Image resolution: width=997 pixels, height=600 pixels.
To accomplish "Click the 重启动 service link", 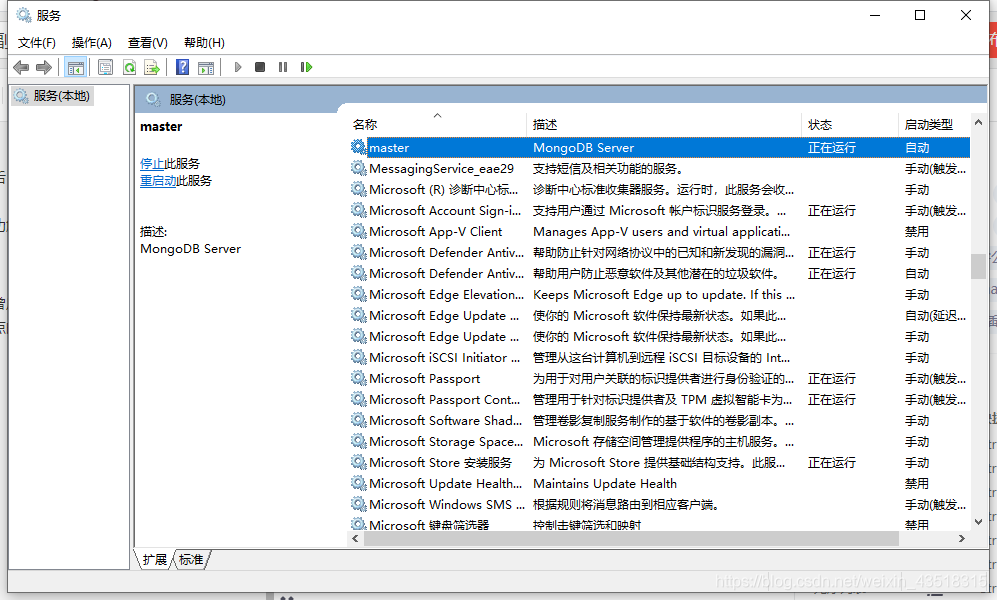I will pos(158,181).
